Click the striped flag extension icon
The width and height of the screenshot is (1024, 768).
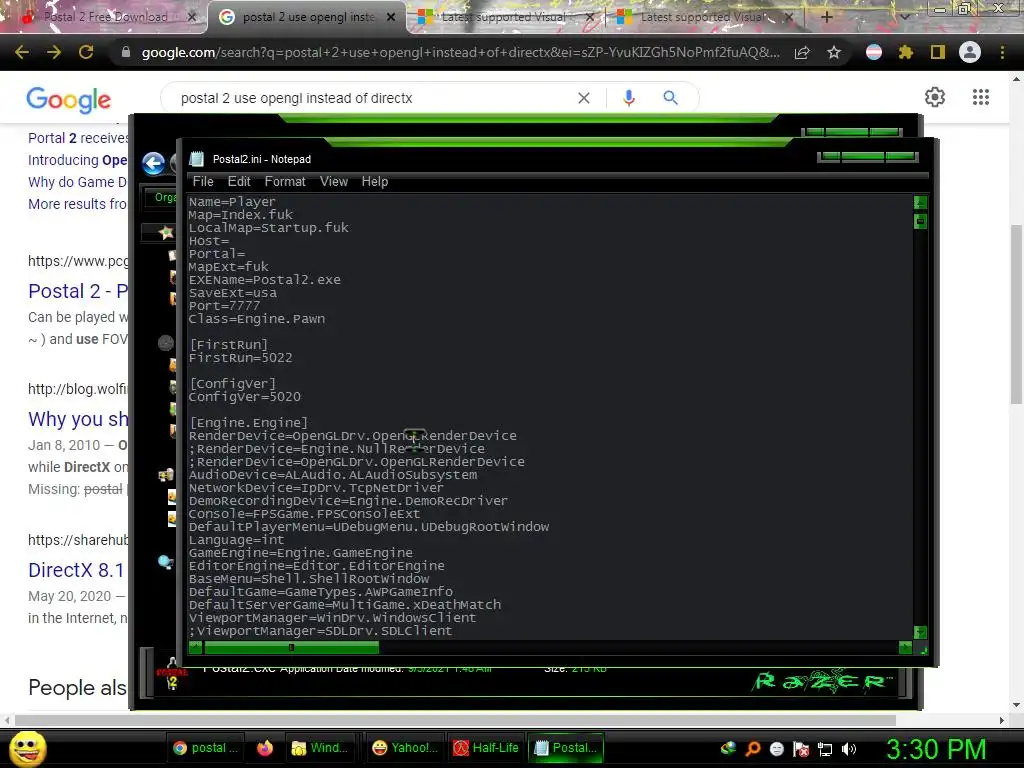click(874, 52)
